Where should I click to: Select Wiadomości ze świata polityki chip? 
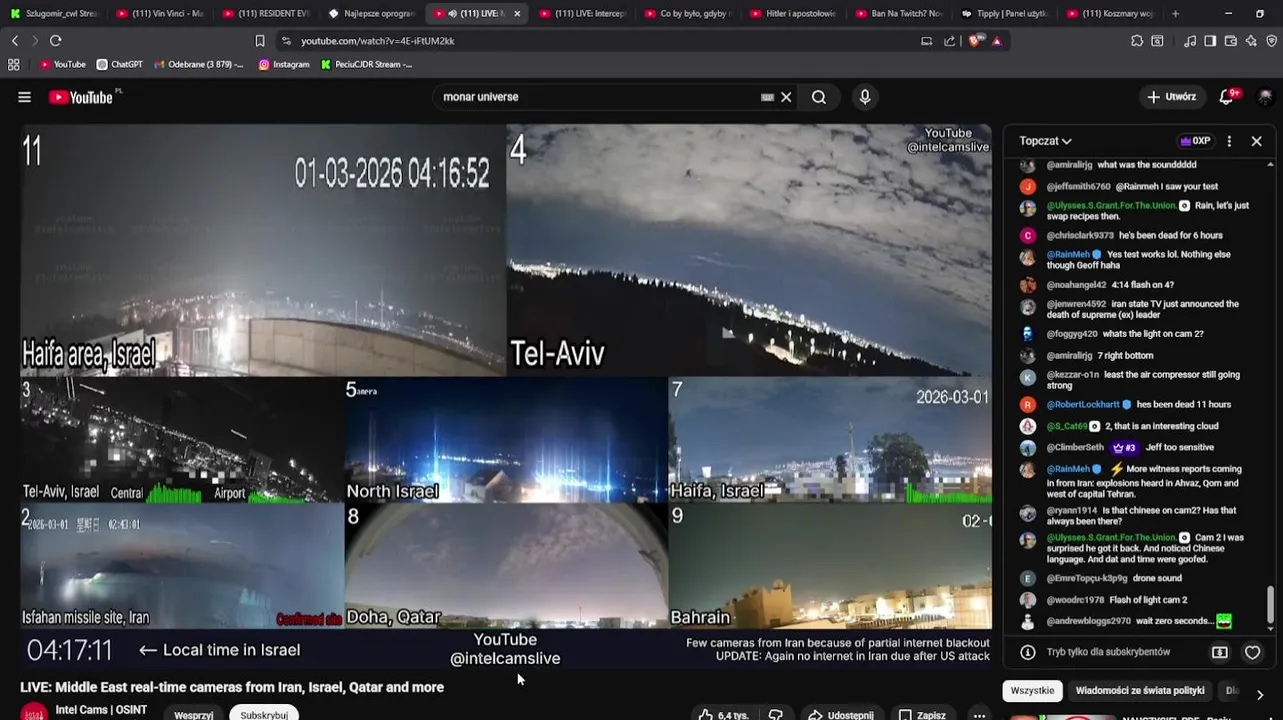click(x=1140, y=691)
